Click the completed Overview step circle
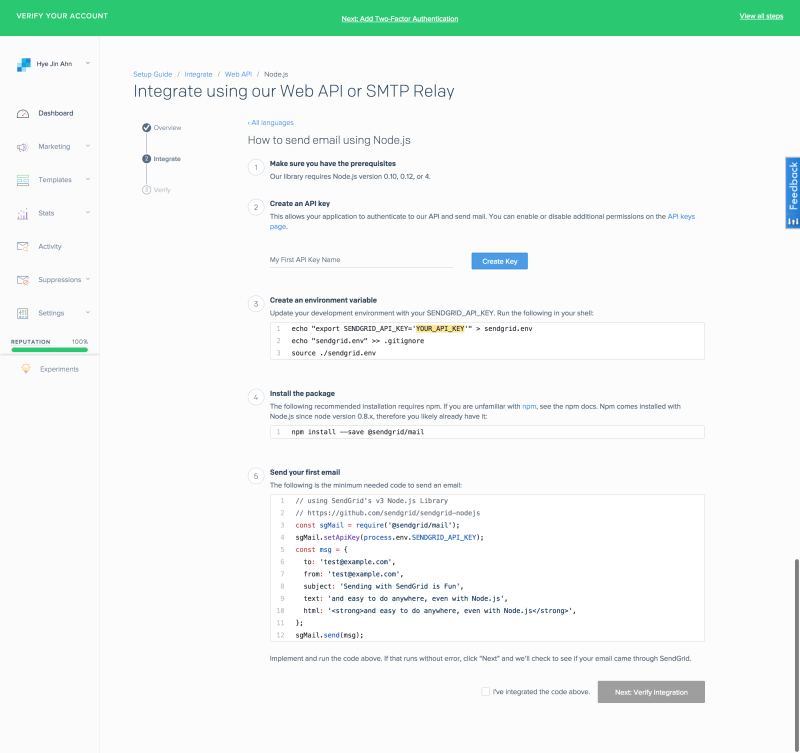This screenshot has width=800, height=753. (147, 127)
